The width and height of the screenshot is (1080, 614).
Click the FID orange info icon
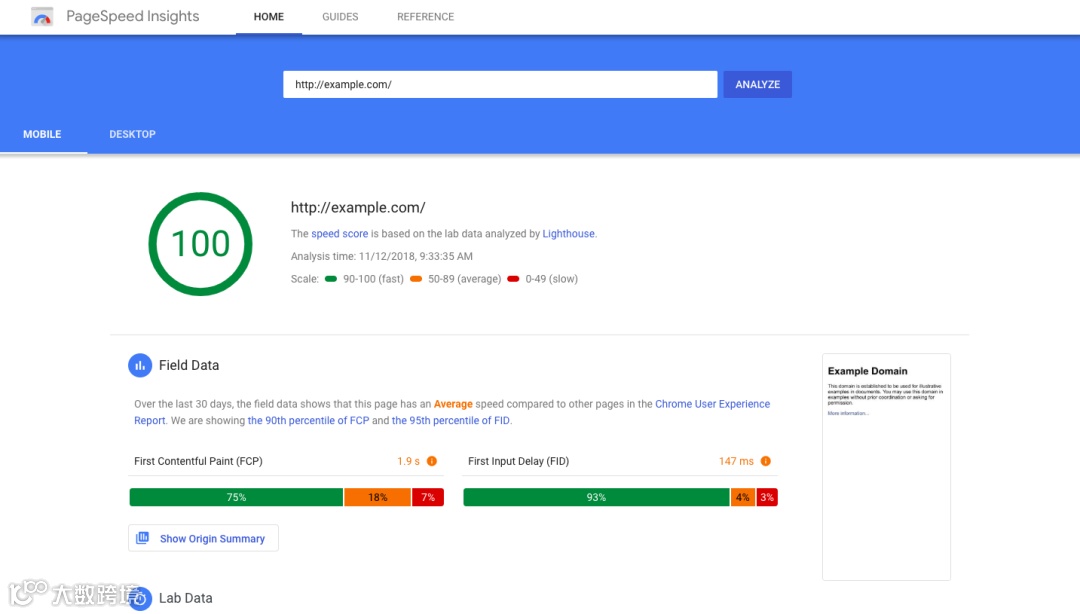click(765, 461)
